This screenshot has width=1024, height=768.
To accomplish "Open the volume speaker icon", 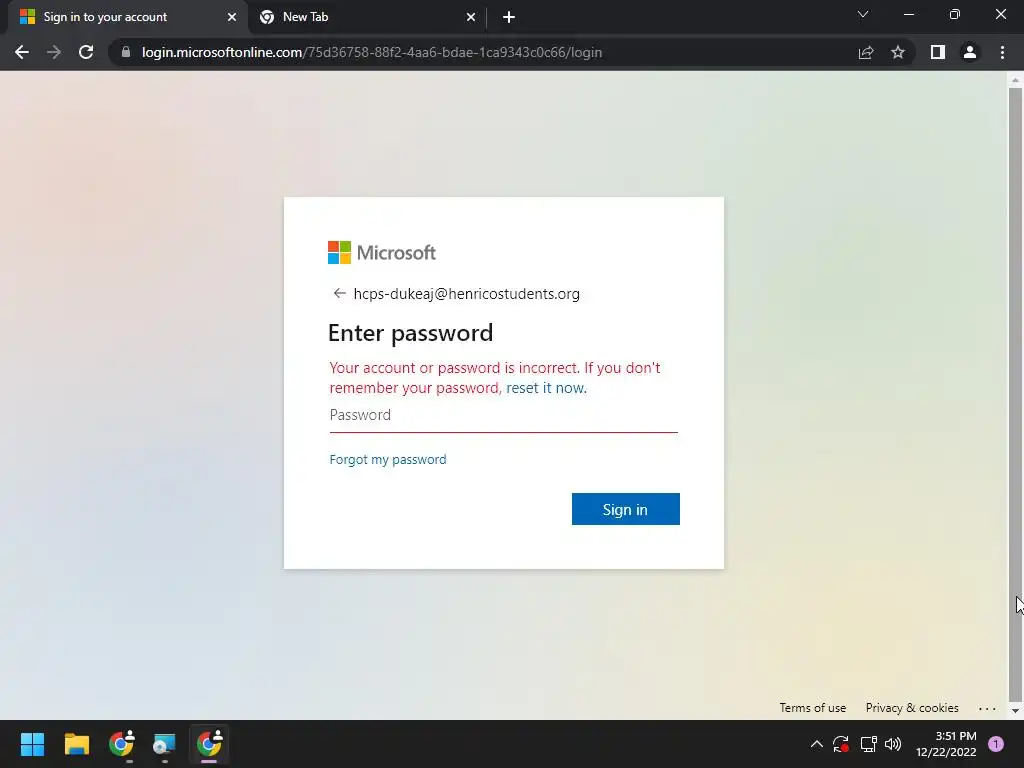I will pos(893,744).
